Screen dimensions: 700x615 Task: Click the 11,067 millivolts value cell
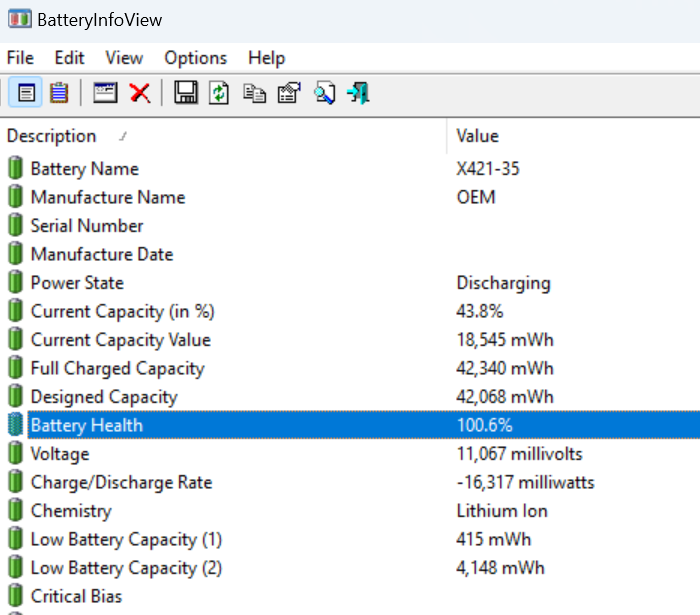520,454
